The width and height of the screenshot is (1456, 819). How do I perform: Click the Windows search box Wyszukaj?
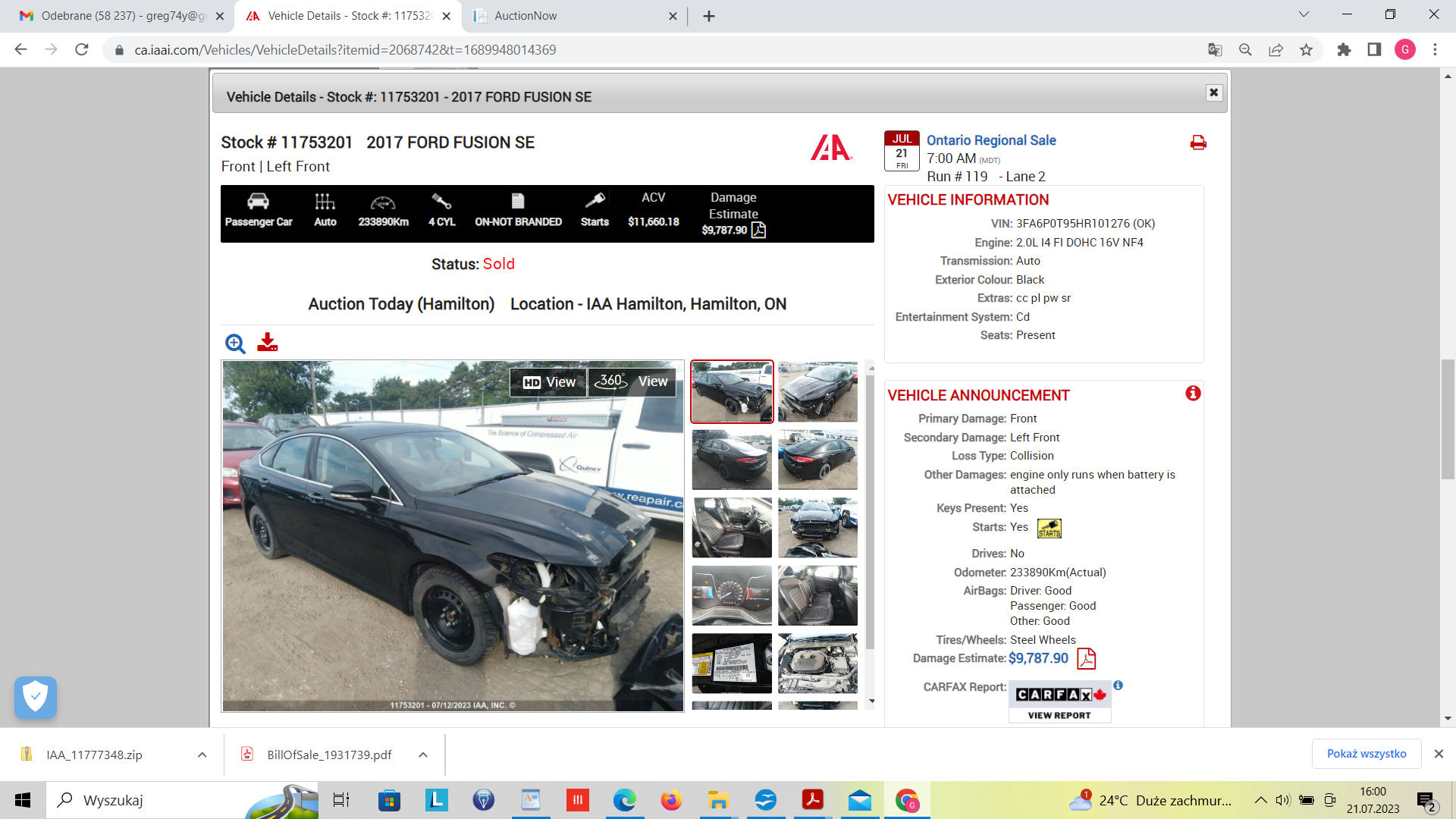[x=182, y=800]
